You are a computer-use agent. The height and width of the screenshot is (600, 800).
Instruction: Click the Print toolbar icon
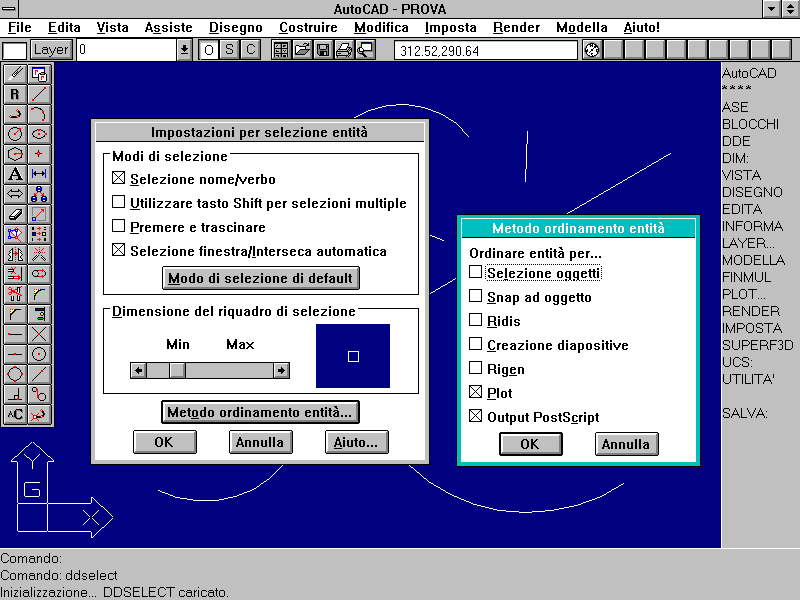(344, 50)
